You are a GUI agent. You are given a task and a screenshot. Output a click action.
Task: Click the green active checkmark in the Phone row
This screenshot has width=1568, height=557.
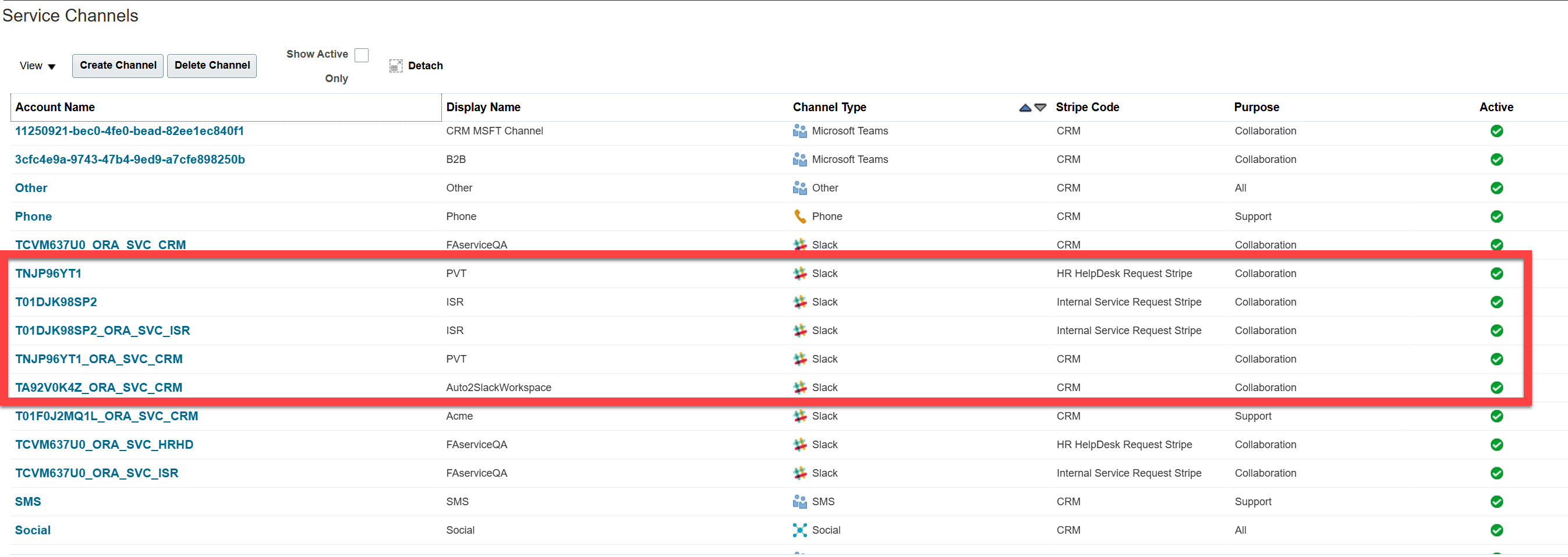click(1497, 217)
